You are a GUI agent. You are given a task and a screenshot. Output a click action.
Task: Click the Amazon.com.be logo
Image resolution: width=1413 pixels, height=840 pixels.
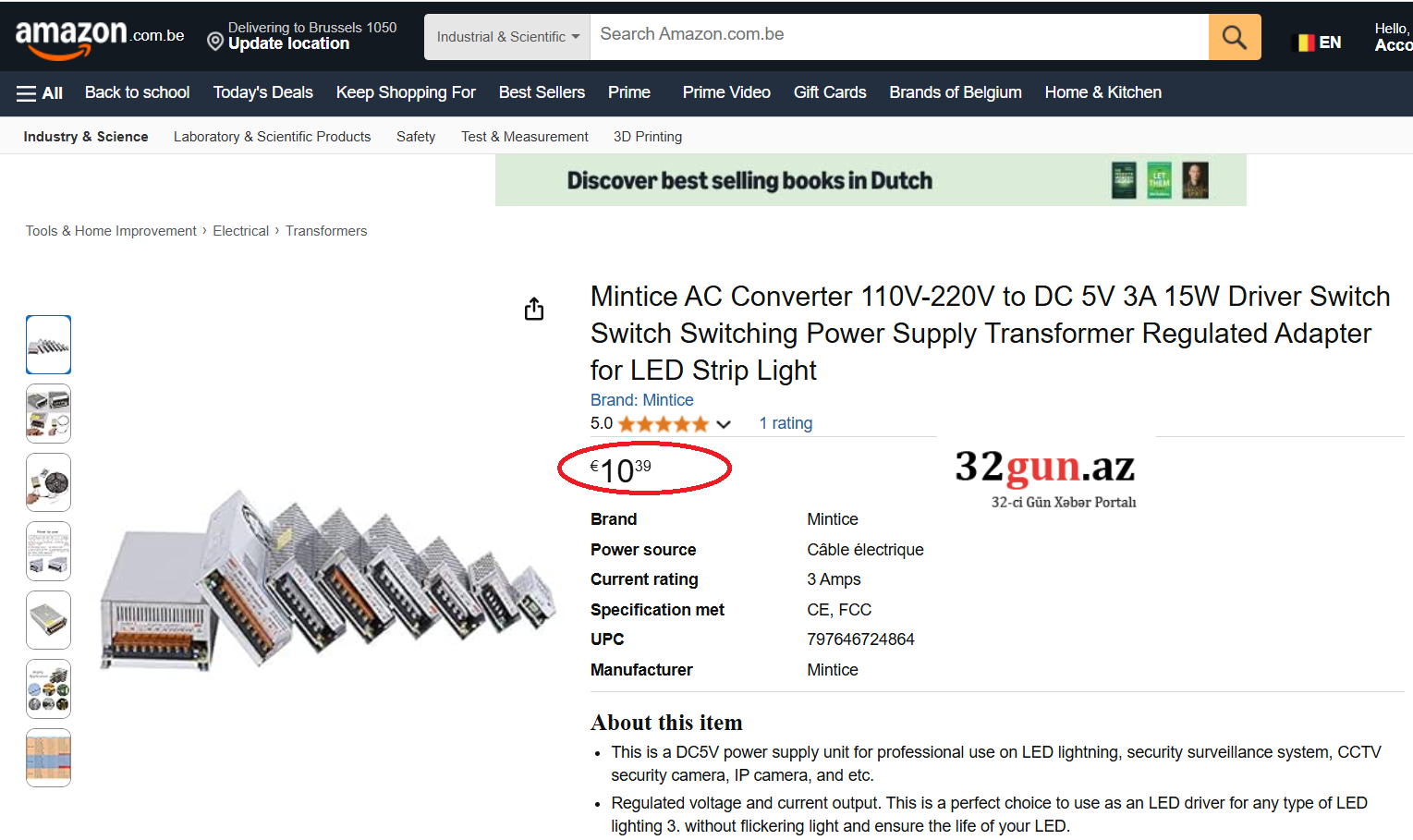100,38
